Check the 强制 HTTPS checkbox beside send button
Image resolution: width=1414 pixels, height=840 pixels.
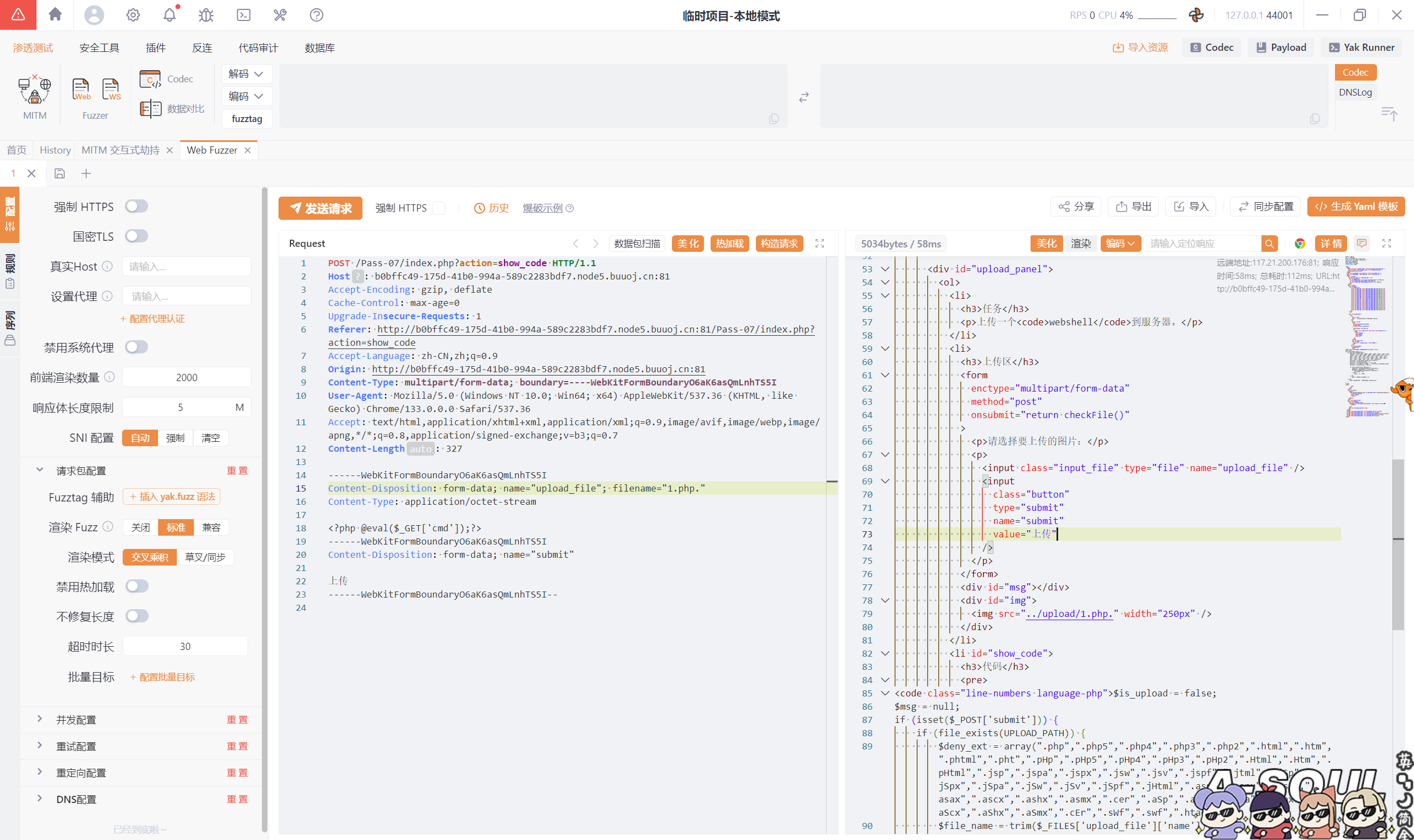pyautogui.click(x=439, y=208)
